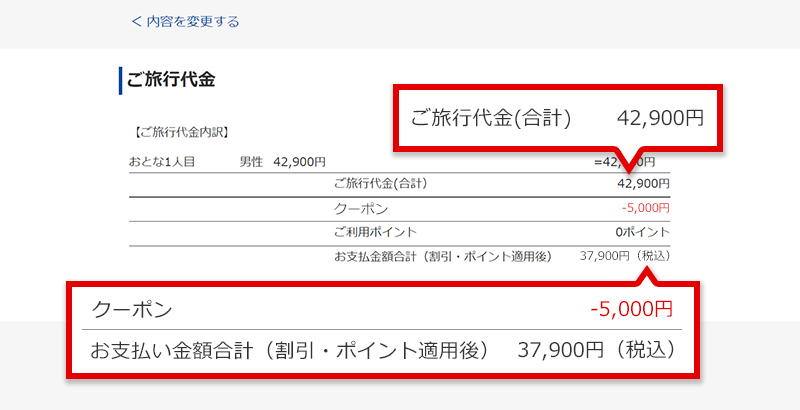800x410 pixels.
Task: Select the お支払金額合計（割引・ポイント適用後） table label
Action: [x=443, y=257]
